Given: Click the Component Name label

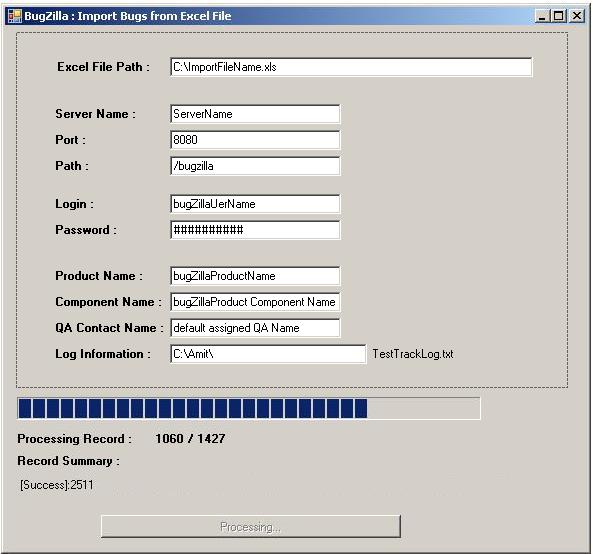Looking at the screenshot, I should 108,302.
